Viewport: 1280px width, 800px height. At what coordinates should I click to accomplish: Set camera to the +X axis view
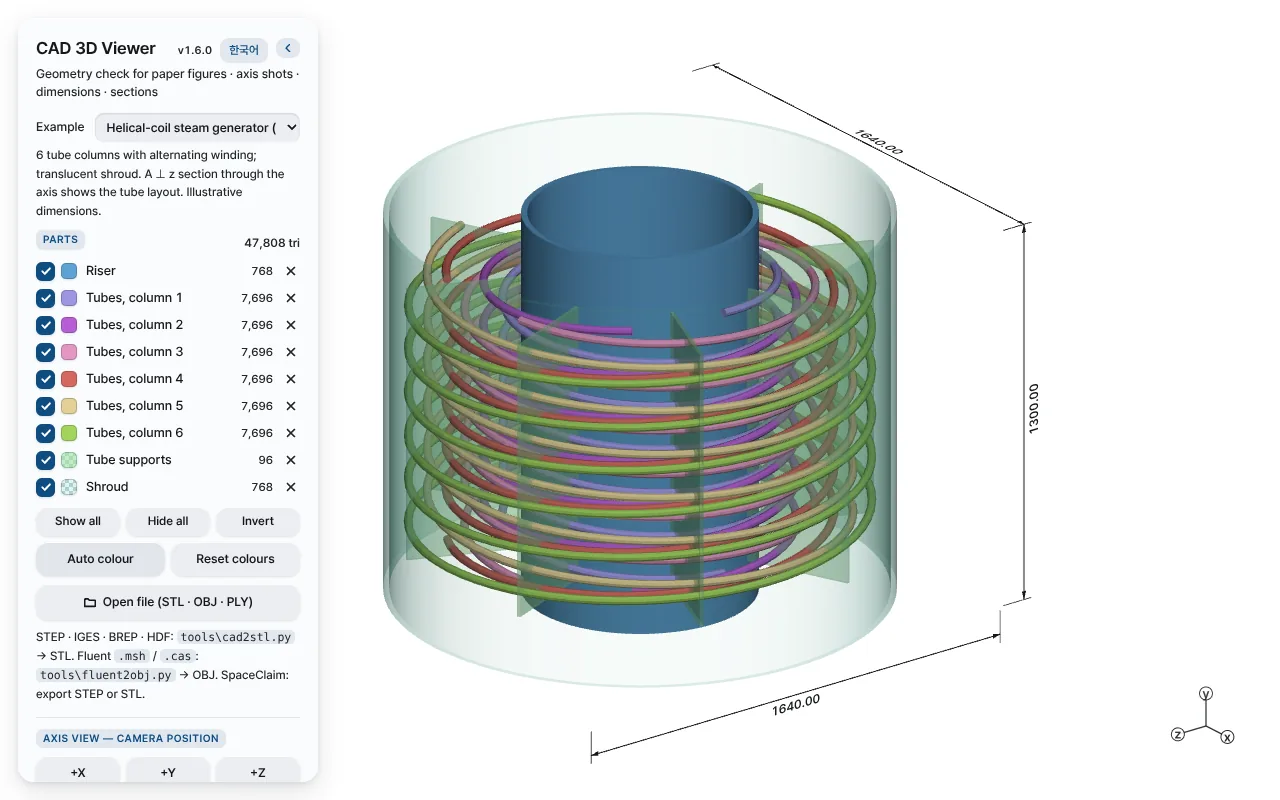[x=78, y=772]
